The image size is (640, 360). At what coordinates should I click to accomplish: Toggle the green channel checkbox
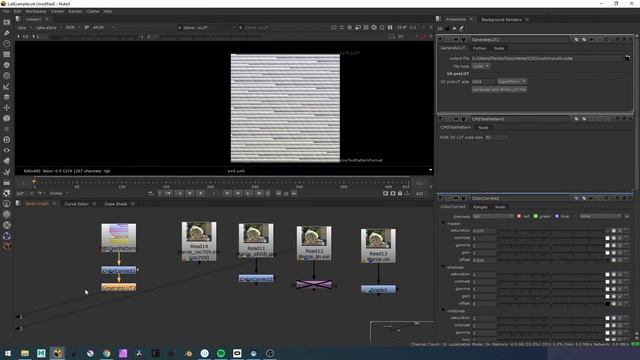[x=536, y=216]
